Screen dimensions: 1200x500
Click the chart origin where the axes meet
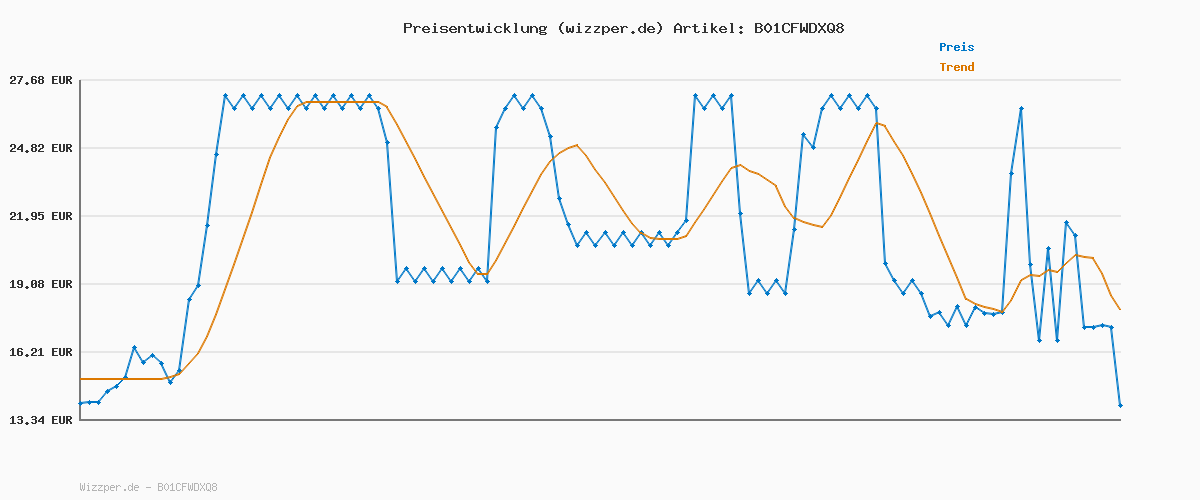pos(80,420)
